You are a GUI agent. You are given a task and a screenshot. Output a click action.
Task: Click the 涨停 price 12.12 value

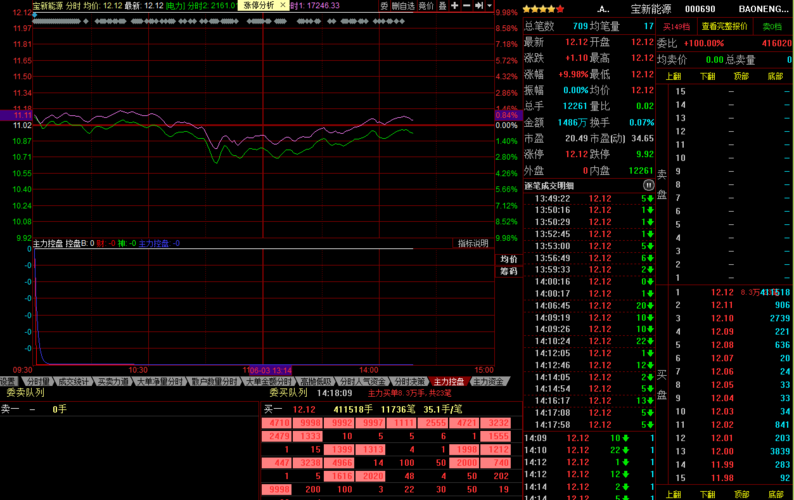pos(576,154)
